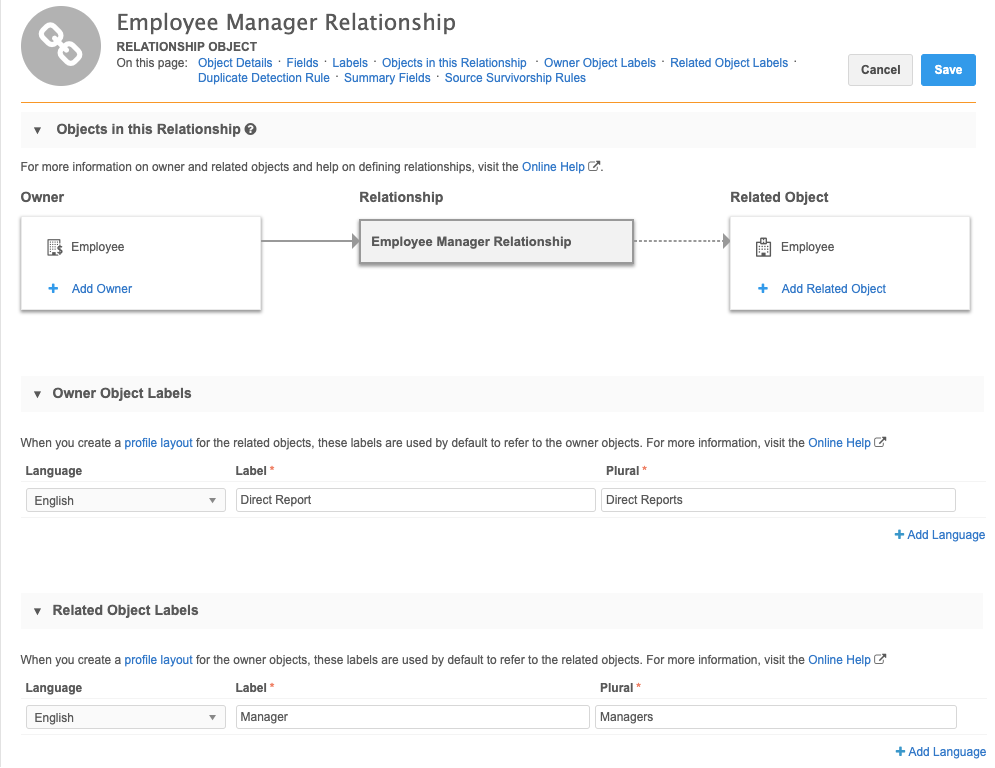Screen dimensions: 995x768
Task: Cancel editing the relationship
Action: click(x=880, y=70)
